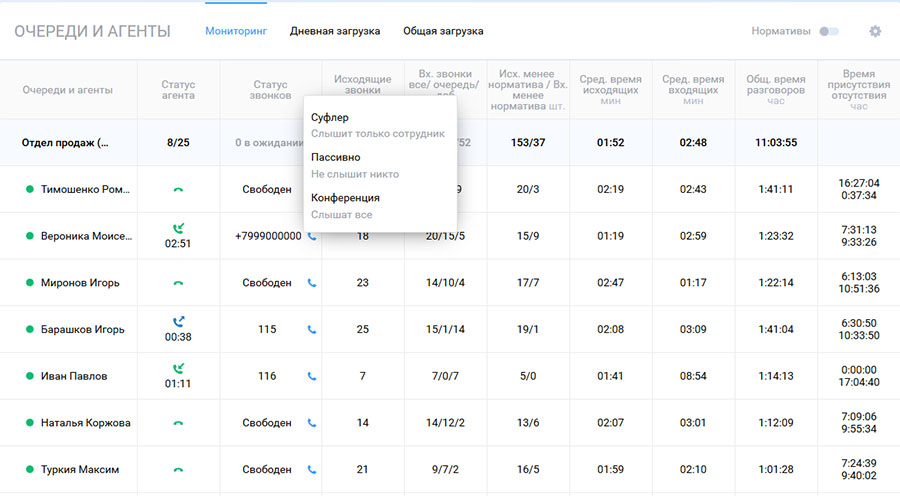Click incoming call status icon for Вероника Моисе...
This screenshot has height=496, width=900.
(x=179, y=228)
